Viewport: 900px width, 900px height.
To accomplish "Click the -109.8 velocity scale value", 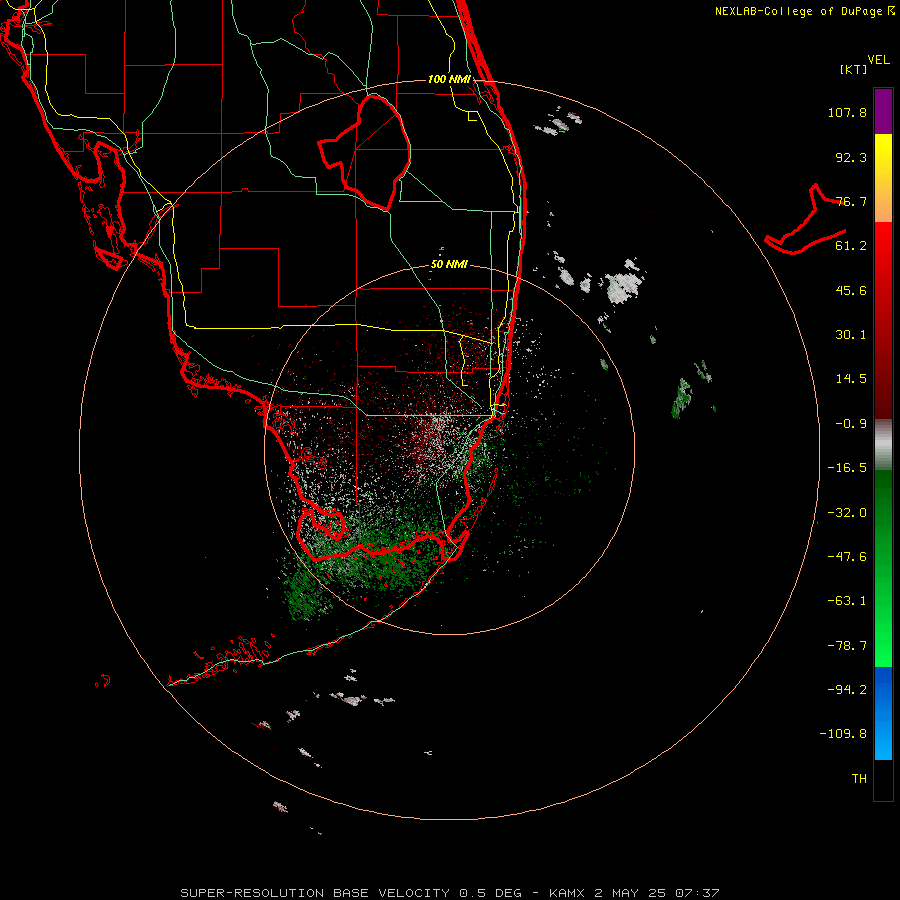I will point(843,734).
